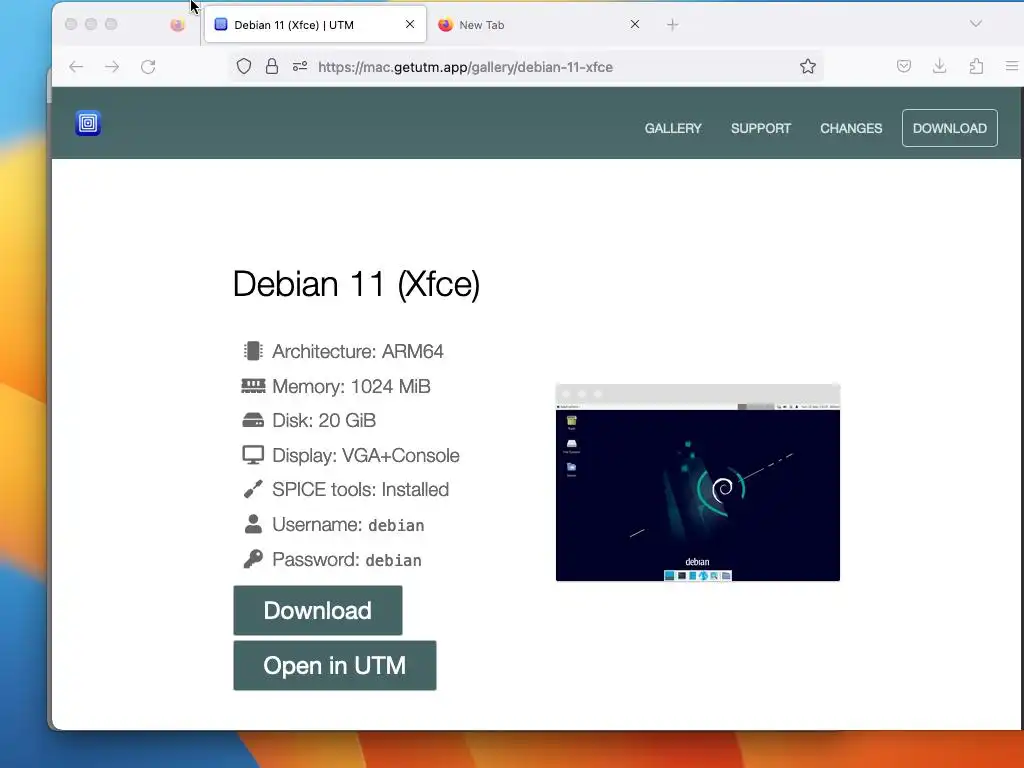Screen dimensions: 1024x768
Task: Click the RAM icon beside Memory
Action: [253, 386]
